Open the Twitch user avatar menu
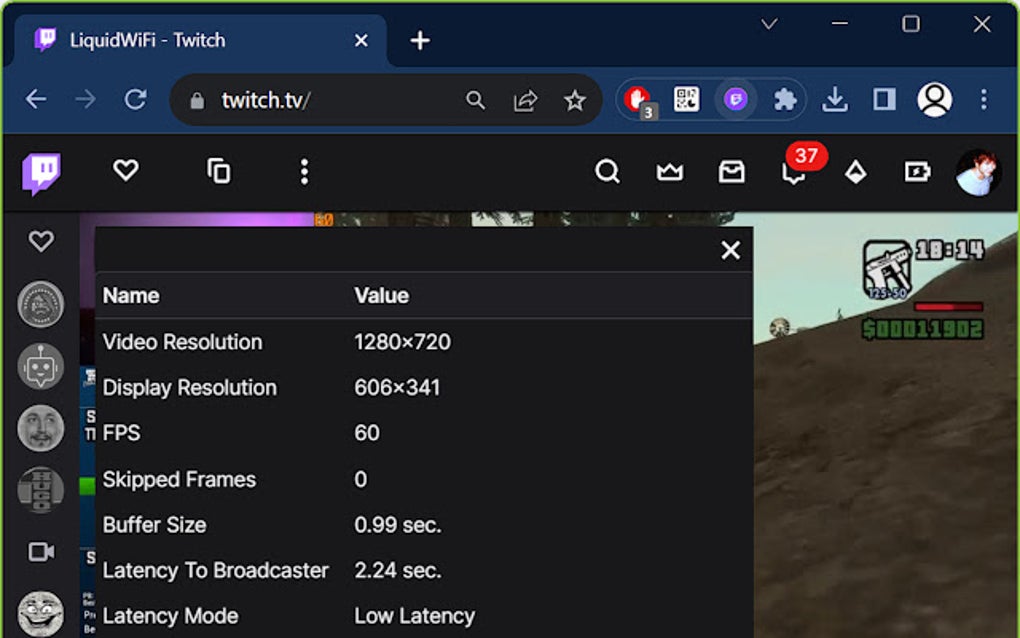1020x638 pixels. tap(977, 172)
